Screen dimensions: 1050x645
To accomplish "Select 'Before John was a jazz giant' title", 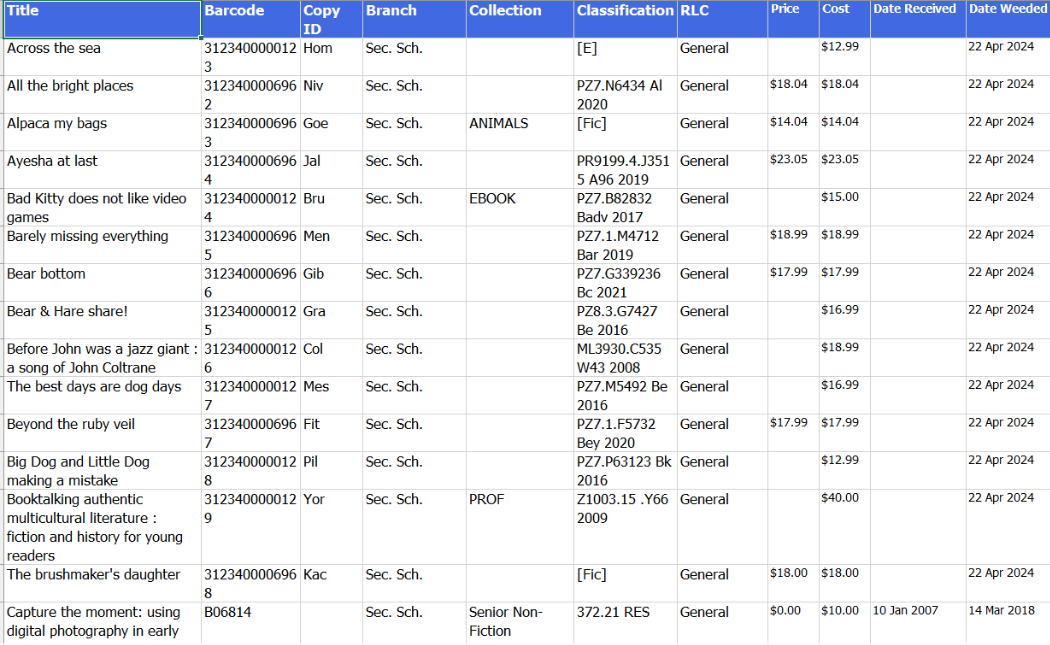I will point(102,357).
